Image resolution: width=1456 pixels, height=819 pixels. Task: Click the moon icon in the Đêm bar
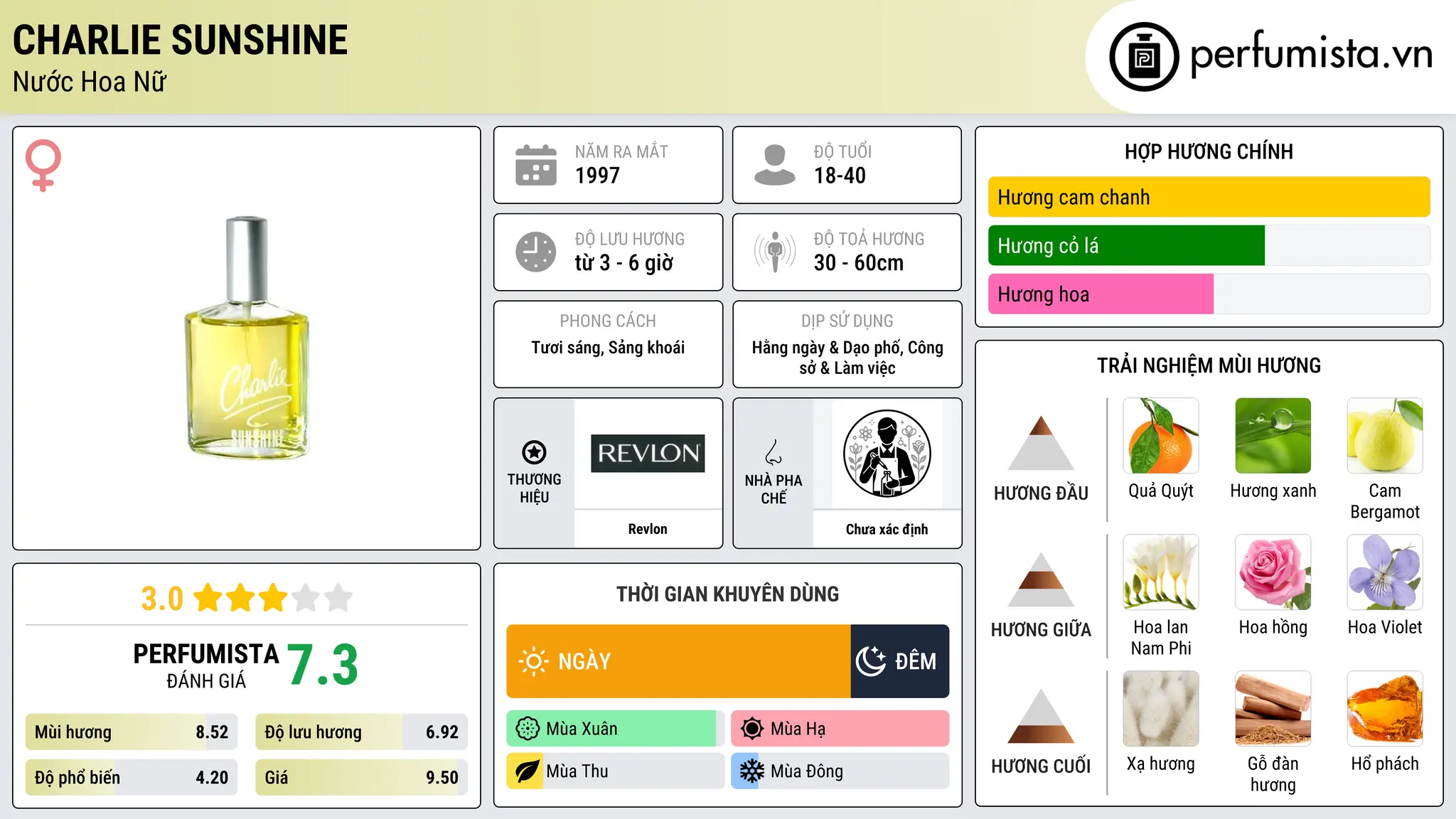click(871, 661)
